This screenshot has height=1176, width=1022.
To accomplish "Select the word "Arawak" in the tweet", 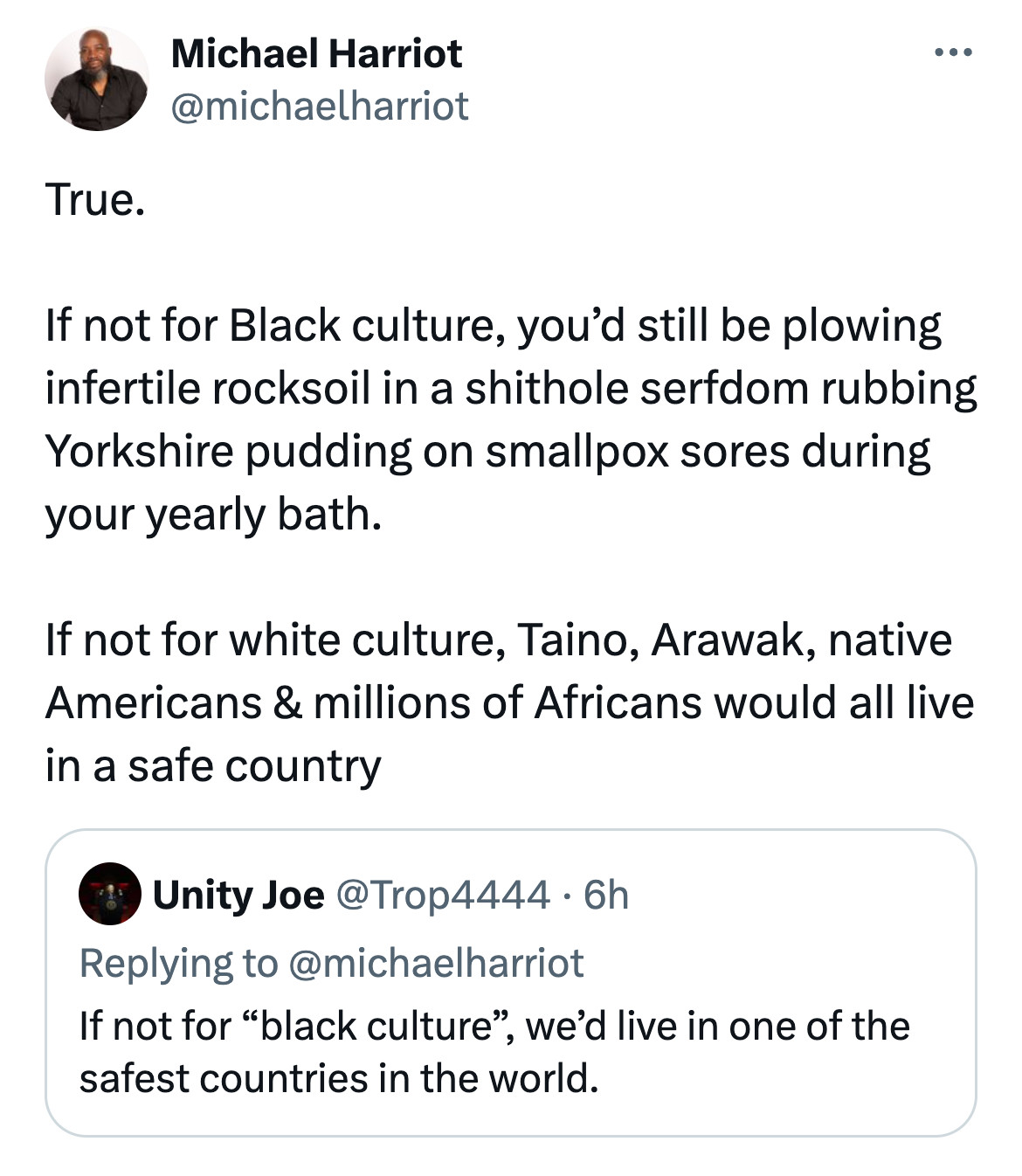I will (x=729, y=640).
